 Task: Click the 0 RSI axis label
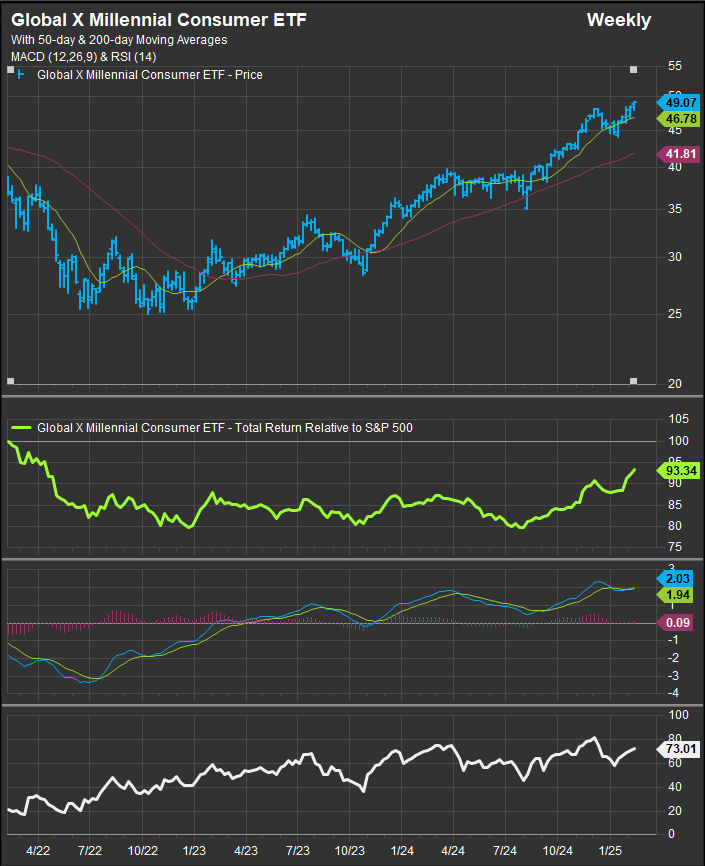tap(671, 833)
